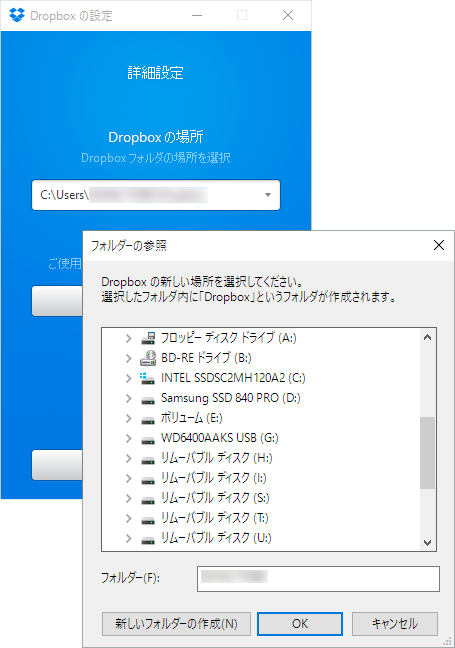Expand the removable disk (I:) node

point(129,478)
